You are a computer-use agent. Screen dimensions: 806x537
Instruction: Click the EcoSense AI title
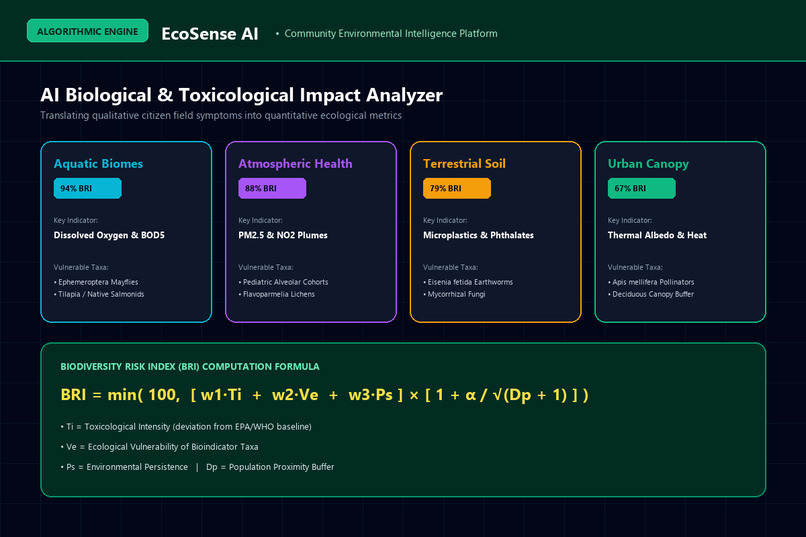click(x=210, y=33)
